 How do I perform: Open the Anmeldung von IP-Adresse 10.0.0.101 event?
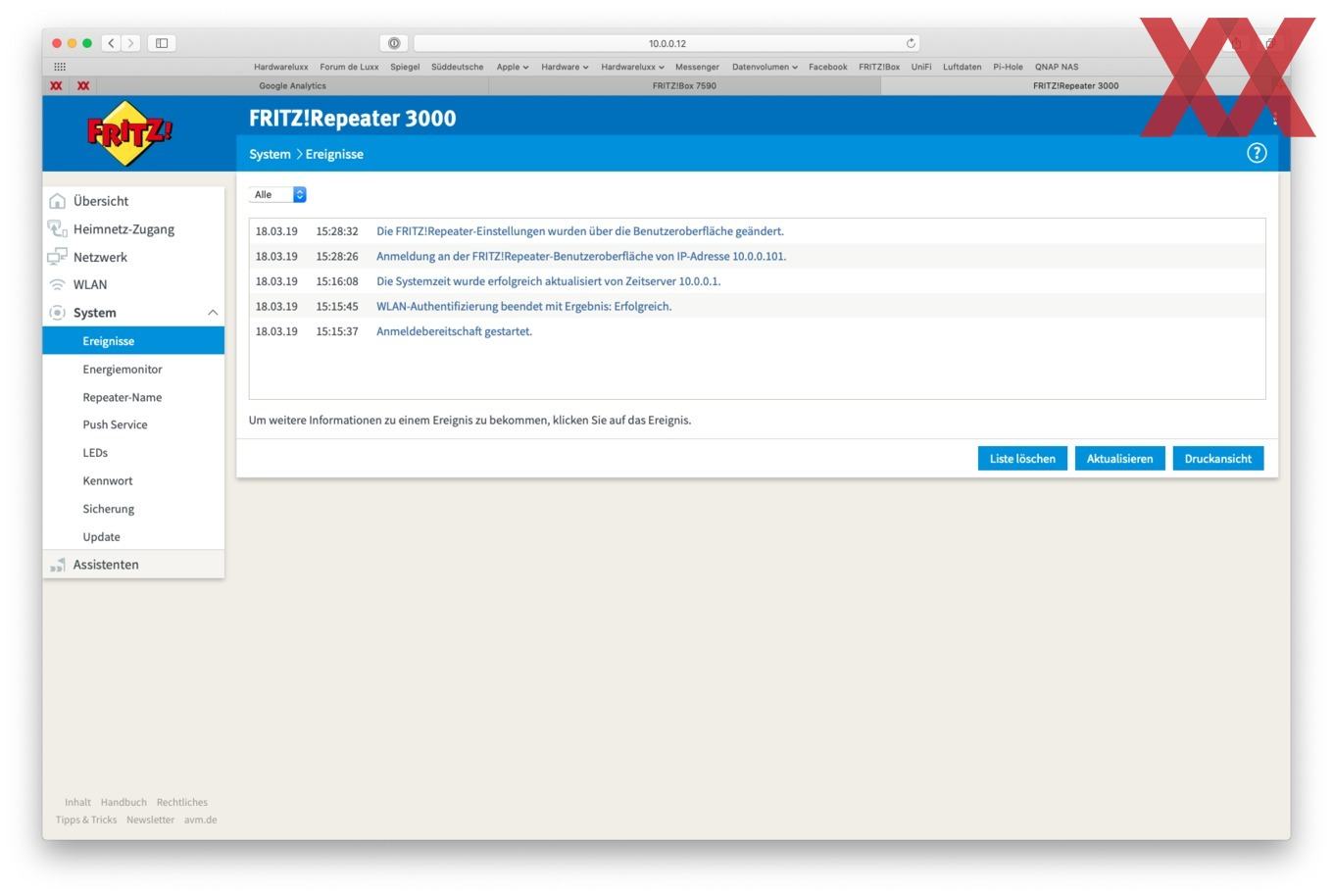tap(581, 257)
